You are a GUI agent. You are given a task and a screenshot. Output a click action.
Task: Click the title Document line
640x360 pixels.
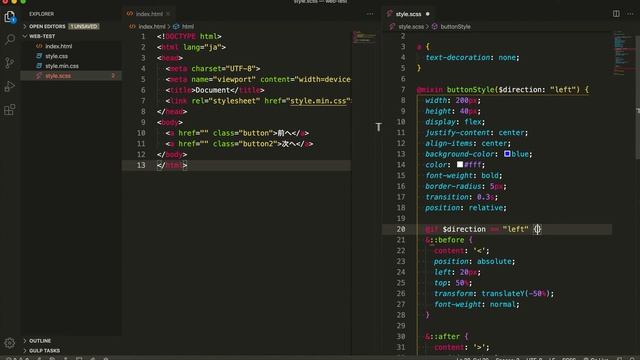[215, 90]
